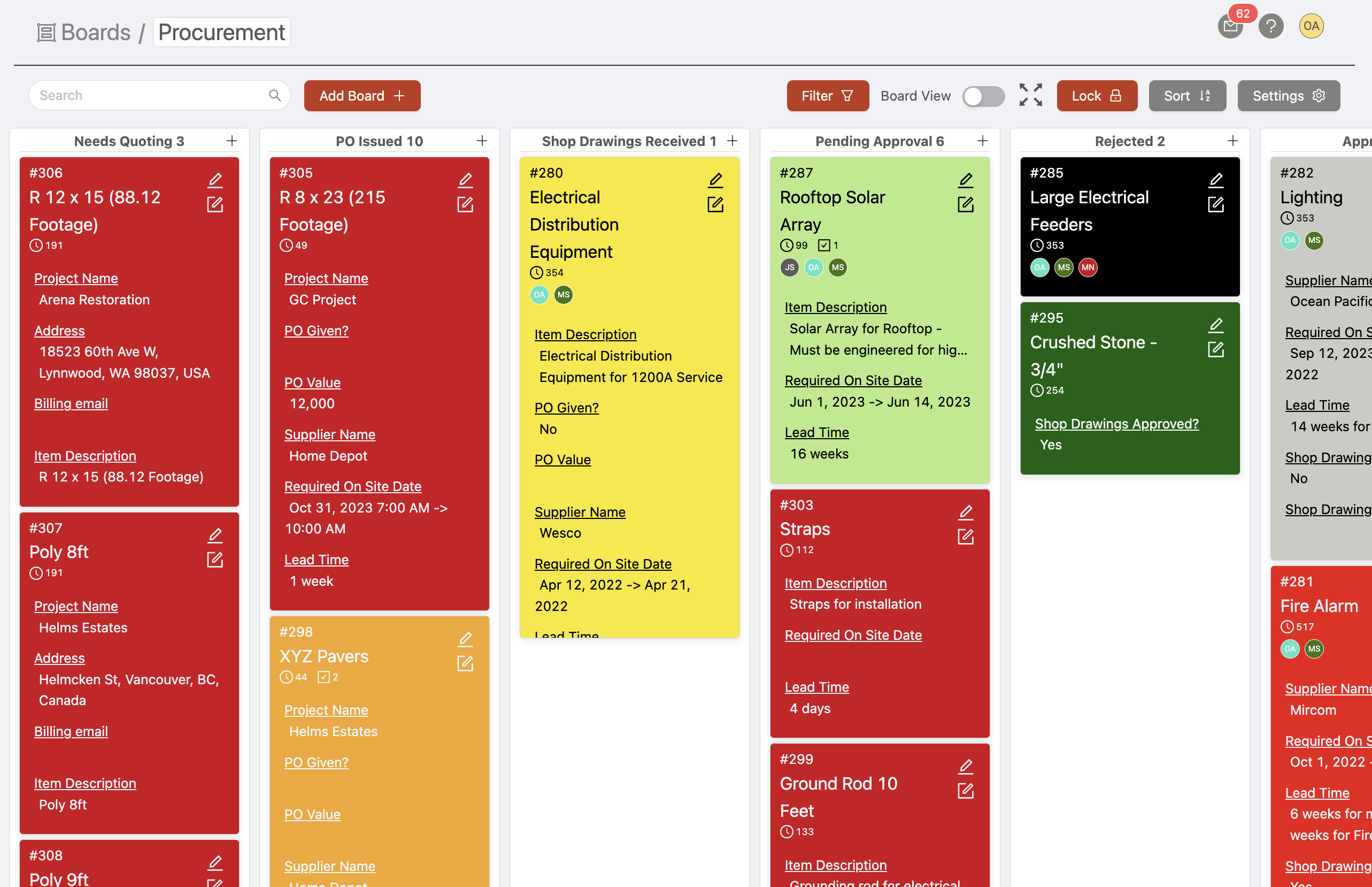Open the OA user profile avatar
This screenshot has height=887, width=1372.
pos(1311,26)
